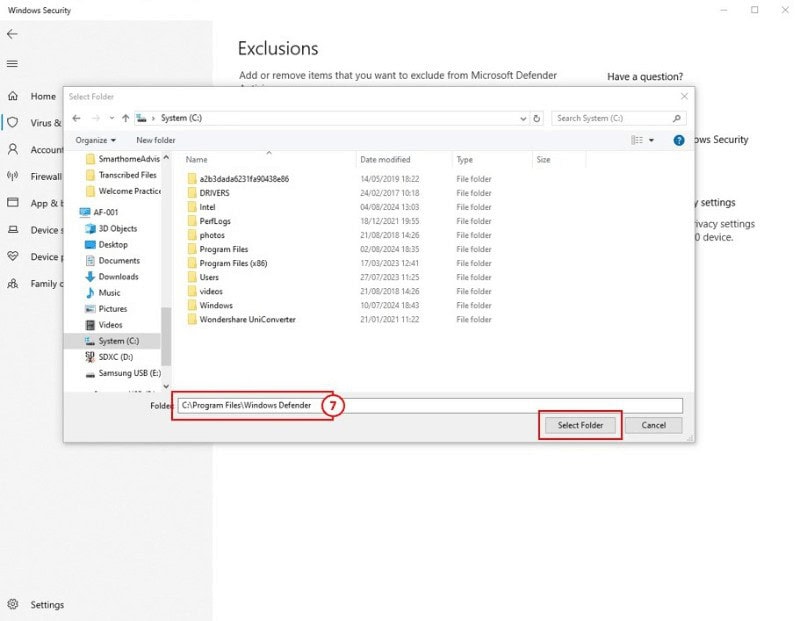This screenshot has height=621, width=800.
Task: Open the view options dropdown arrow
Action: [x=651, y=140]
